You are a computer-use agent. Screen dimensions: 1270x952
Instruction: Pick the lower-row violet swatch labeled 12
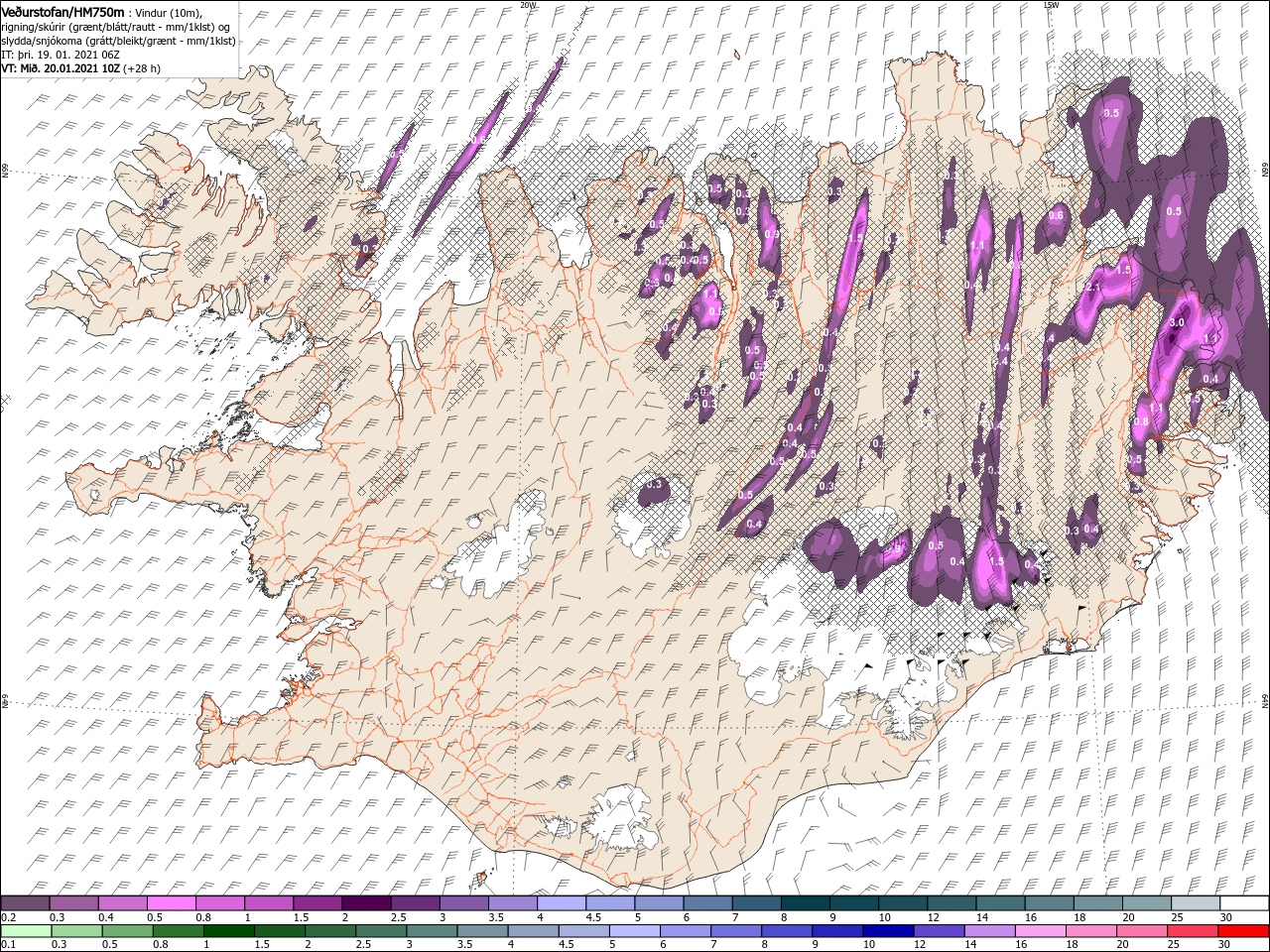coord(940,930)
